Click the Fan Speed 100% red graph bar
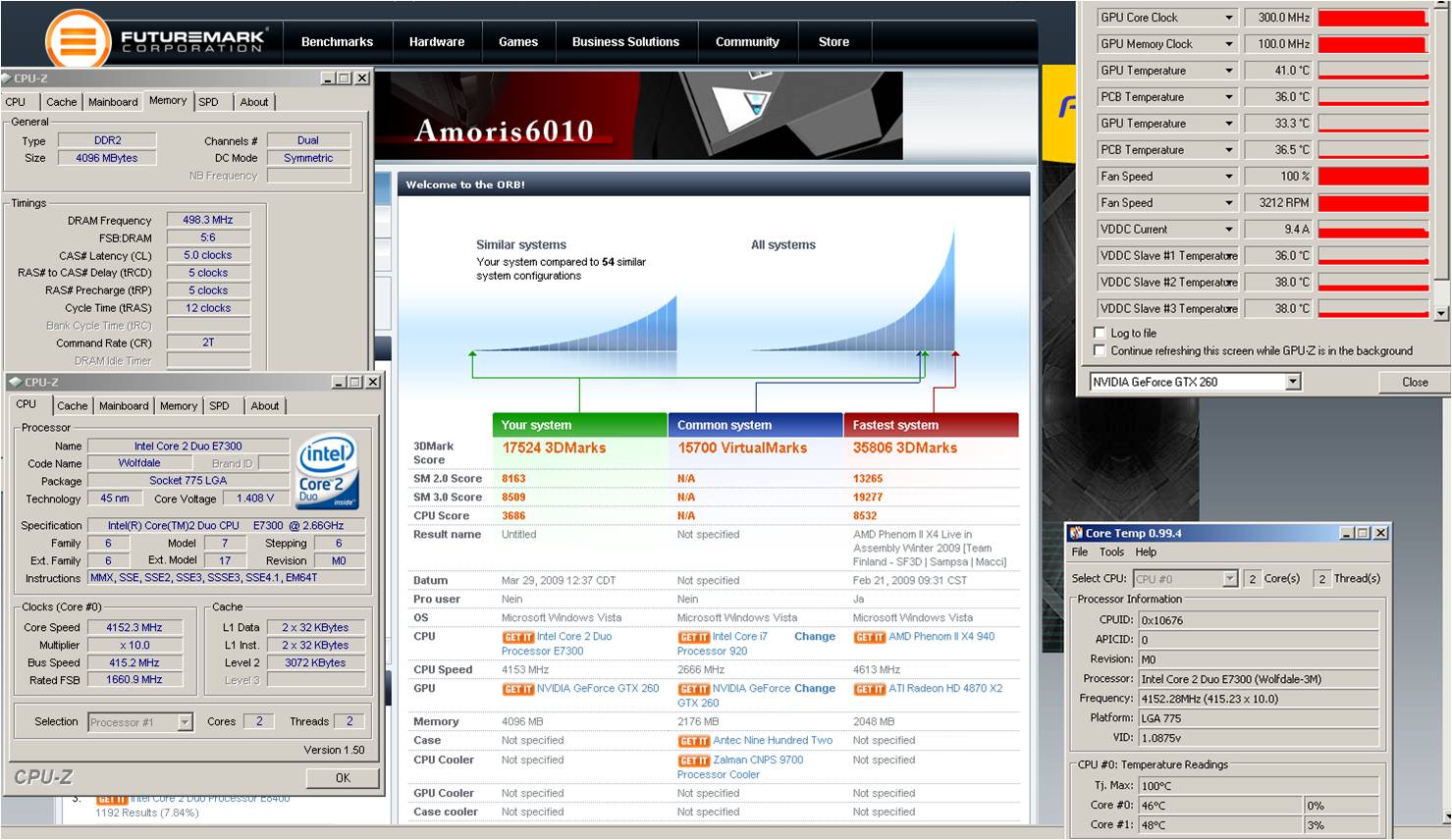The width and height of the screenshot is (1452, 840). point(1373,177)
